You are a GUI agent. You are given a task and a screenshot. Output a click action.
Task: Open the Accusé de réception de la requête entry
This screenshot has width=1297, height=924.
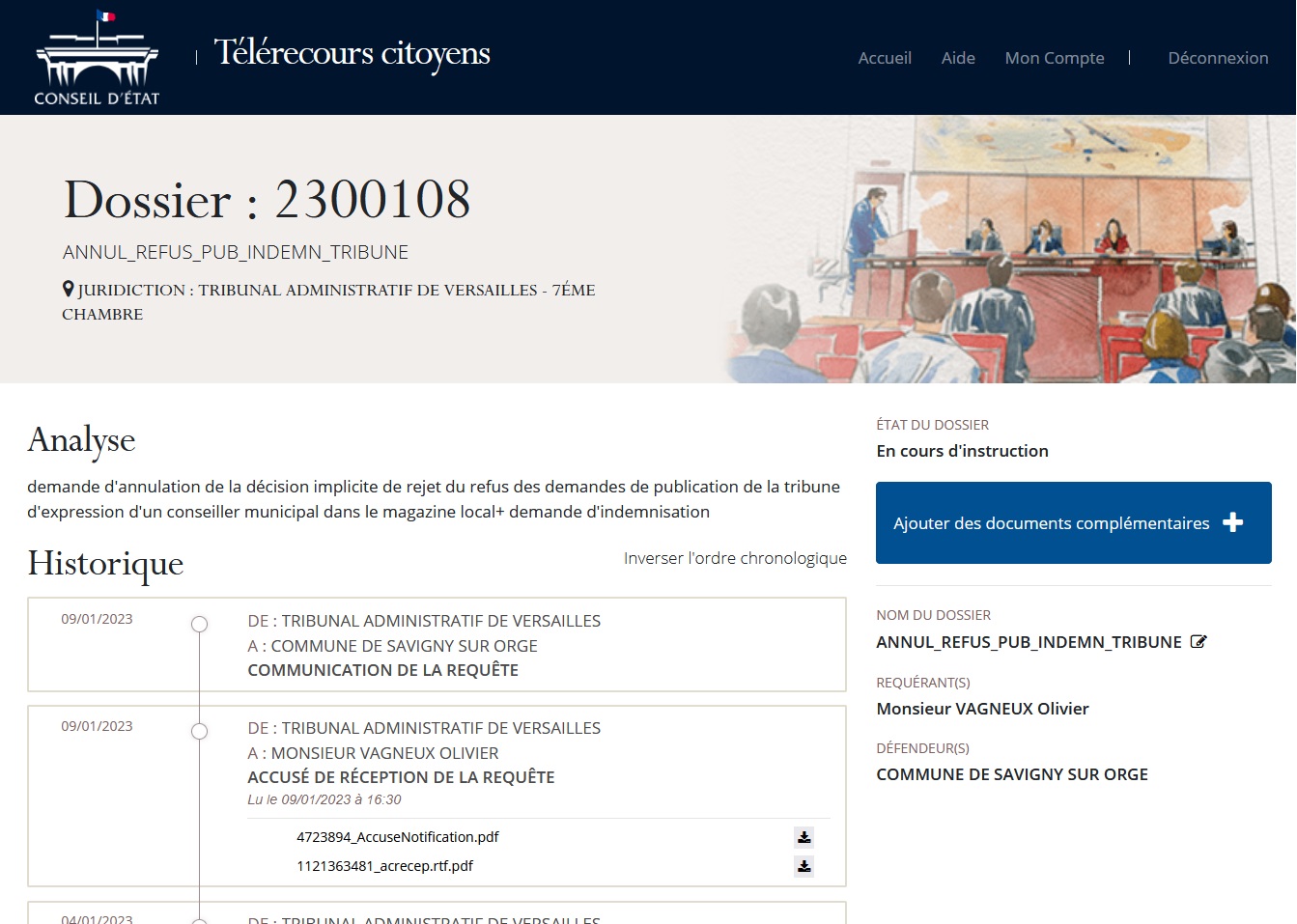tap(401, 777)
